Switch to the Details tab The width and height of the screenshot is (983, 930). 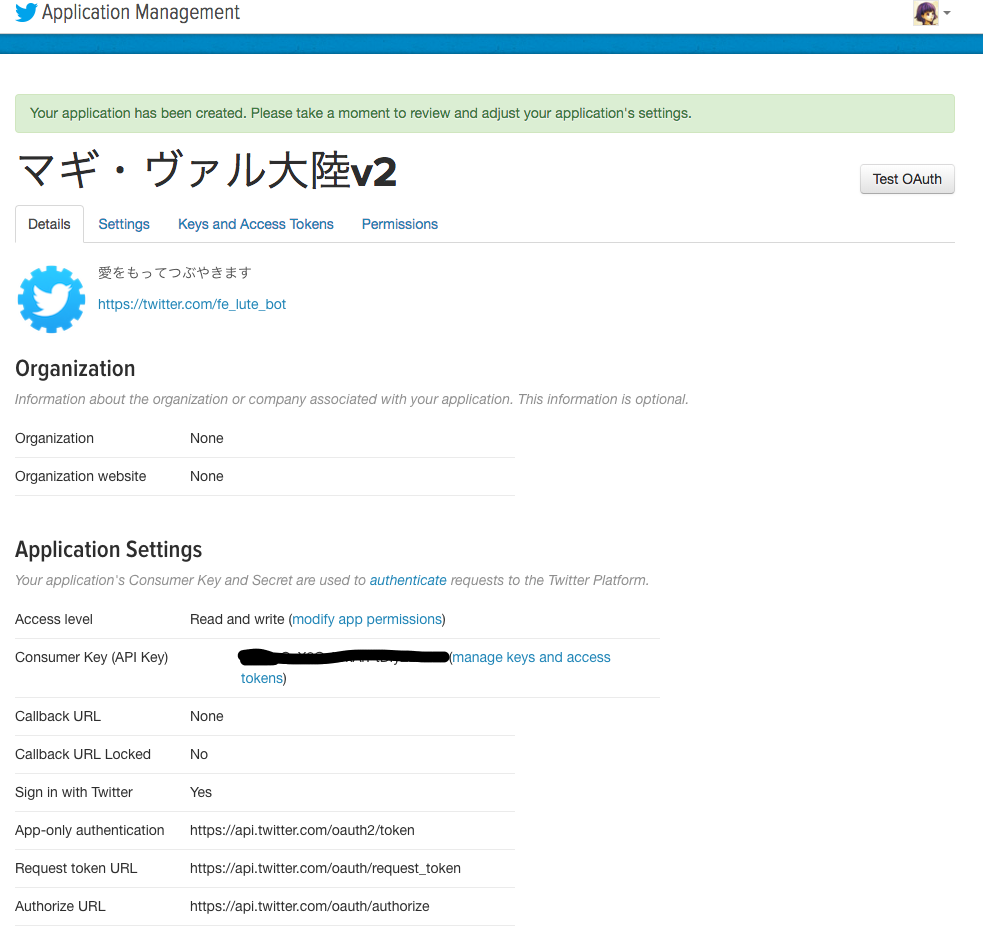50,225
